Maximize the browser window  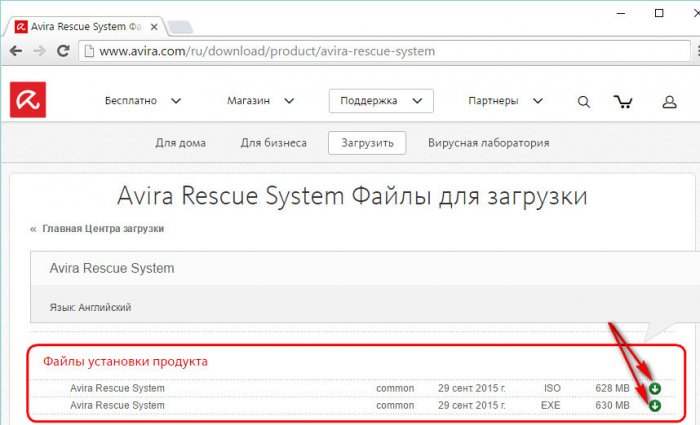click(659, 13)
